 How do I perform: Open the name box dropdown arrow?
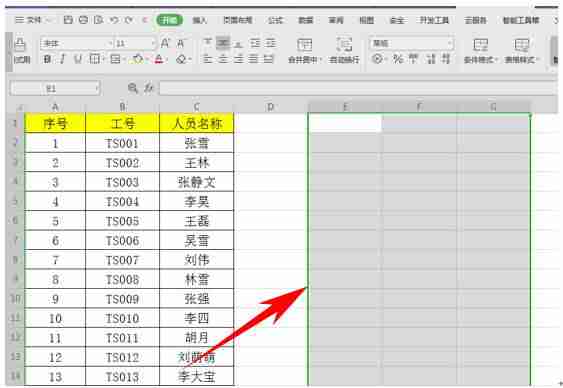(97, 88)
